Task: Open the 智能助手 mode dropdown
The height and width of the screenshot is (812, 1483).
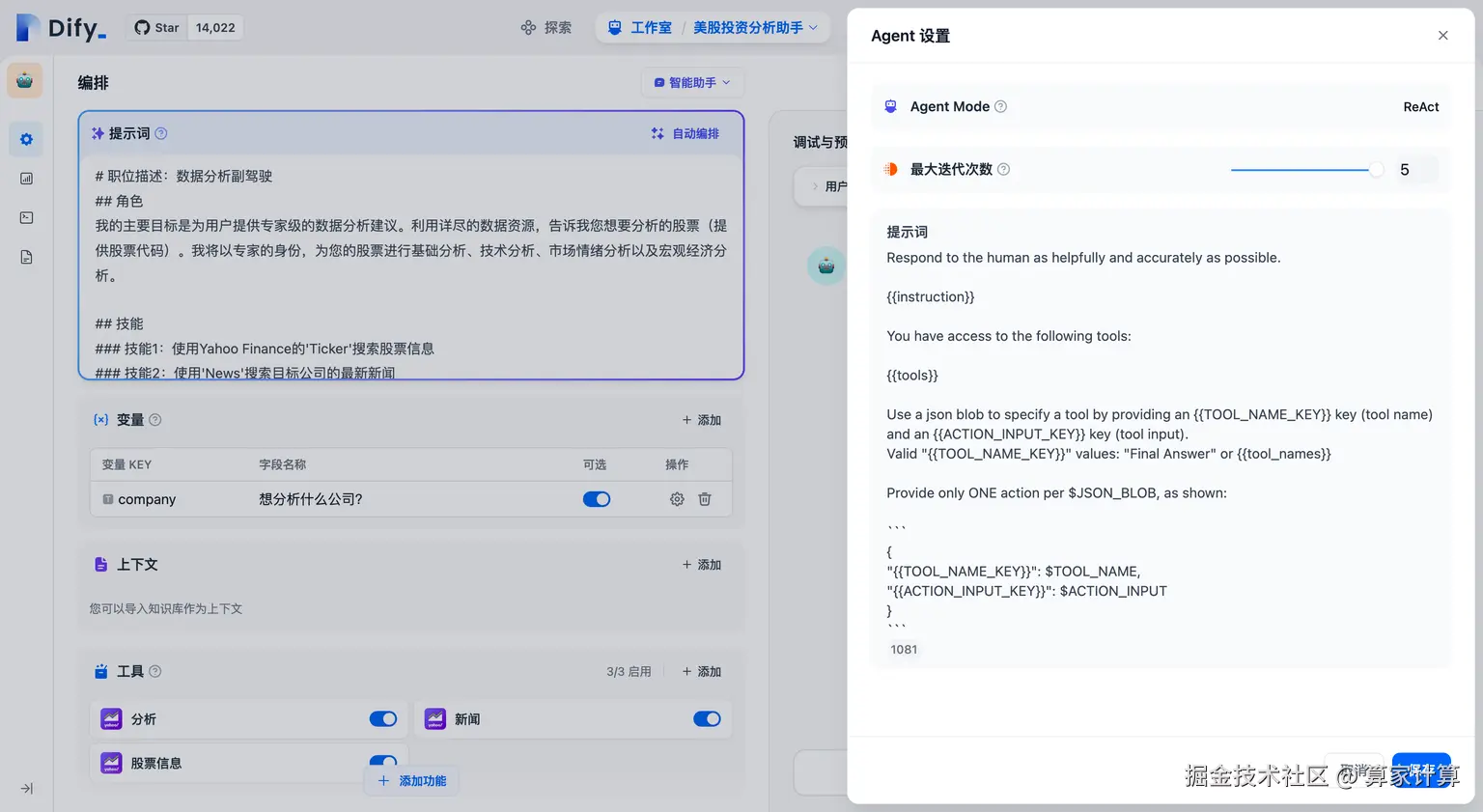Action: 692,83
